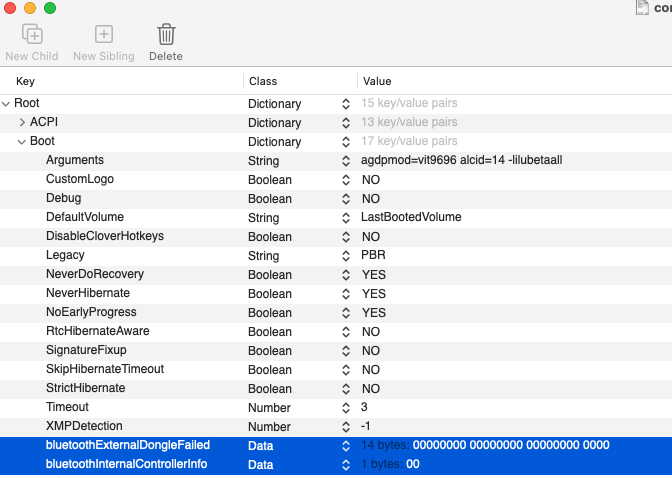
Task: Open class stepper for CustomLogo row
Action: 346,180
